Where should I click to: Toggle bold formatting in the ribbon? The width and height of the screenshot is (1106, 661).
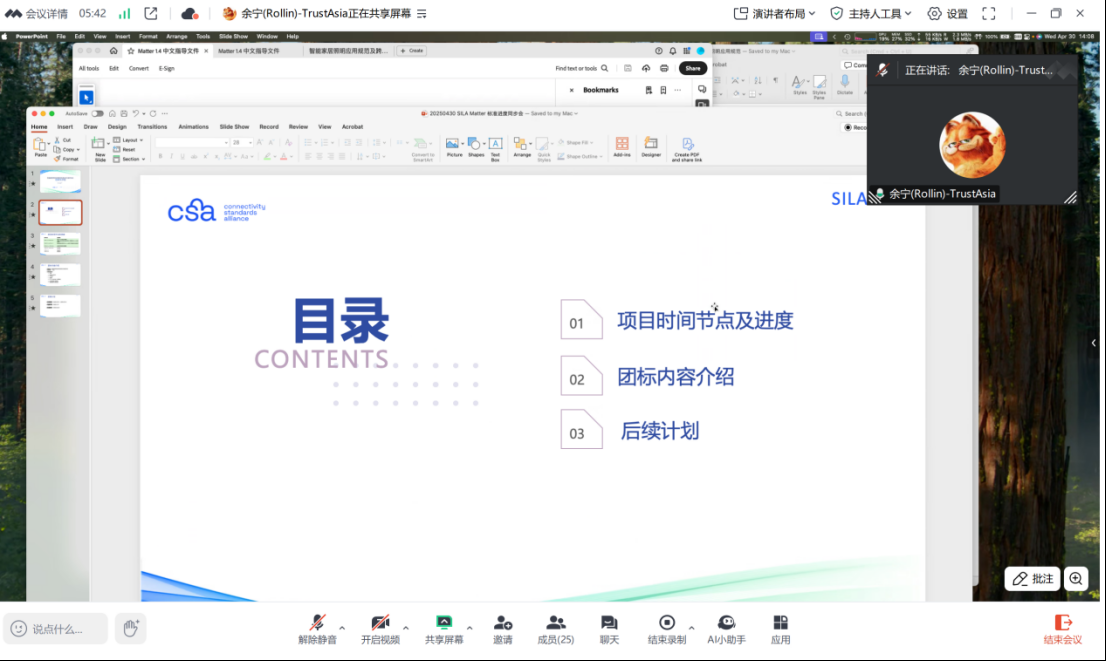pos(160,157)
